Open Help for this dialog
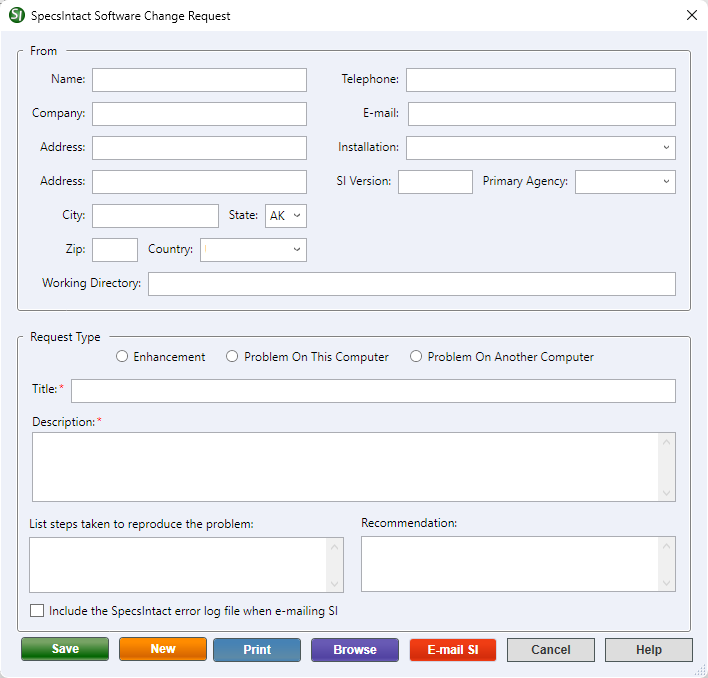The width and height of the screenshot is (708, 678). [x=649, y=650]
